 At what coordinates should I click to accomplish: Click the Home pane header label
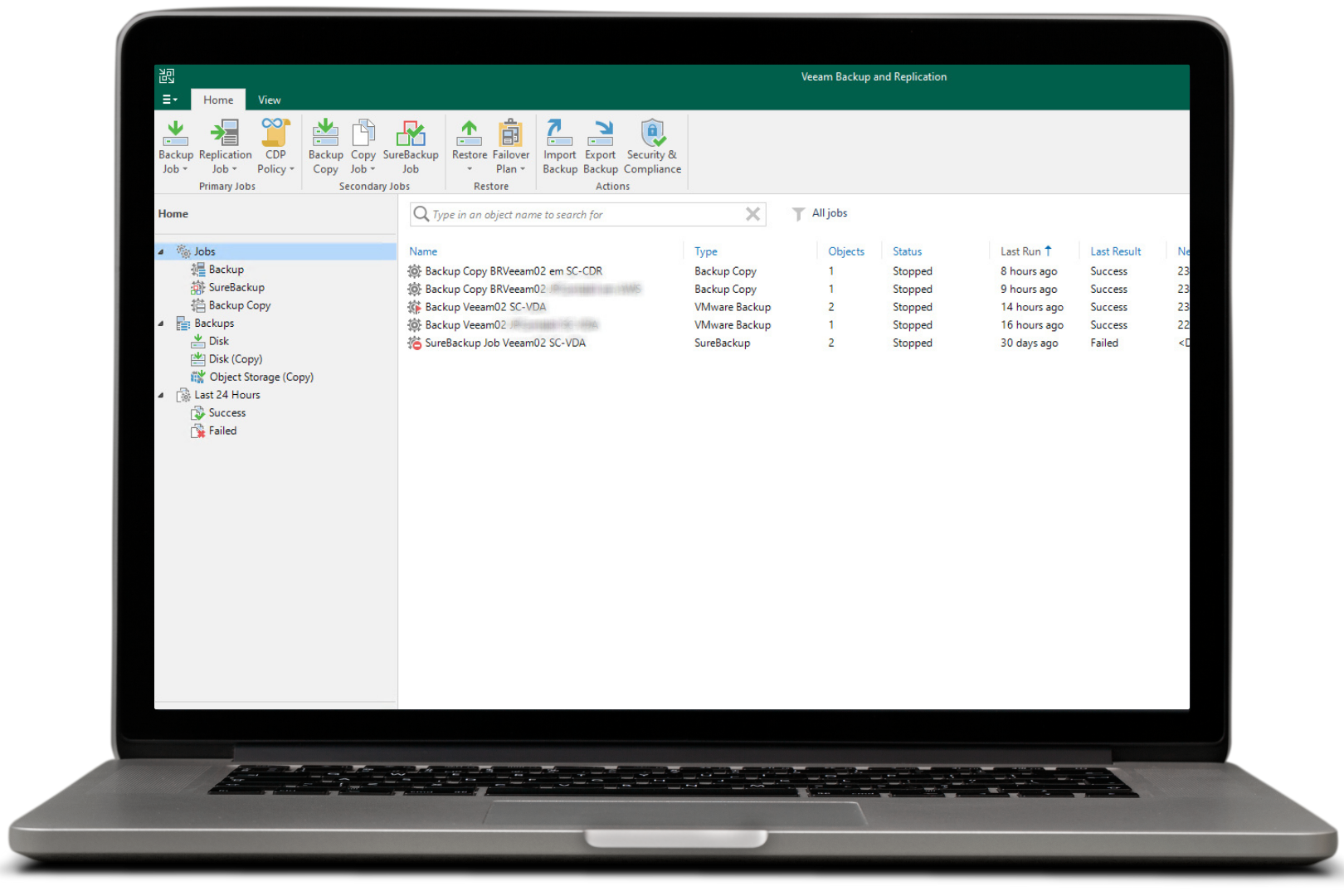pos(173,214)
